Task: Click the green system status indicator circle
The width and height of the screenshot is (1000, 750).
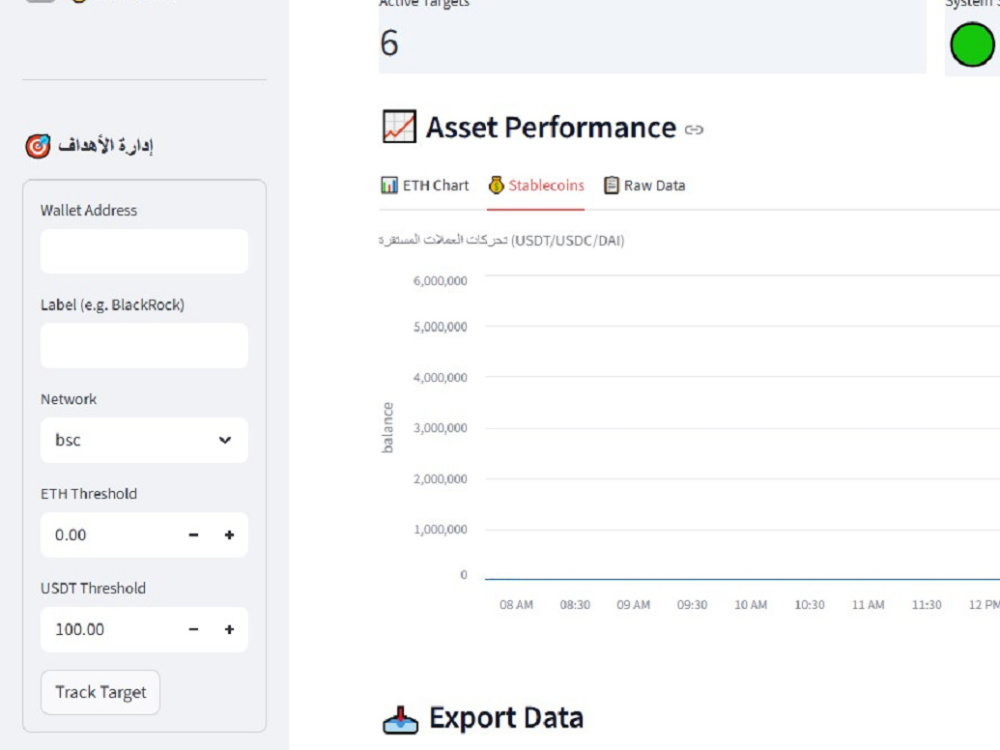Action: [972, 45]
